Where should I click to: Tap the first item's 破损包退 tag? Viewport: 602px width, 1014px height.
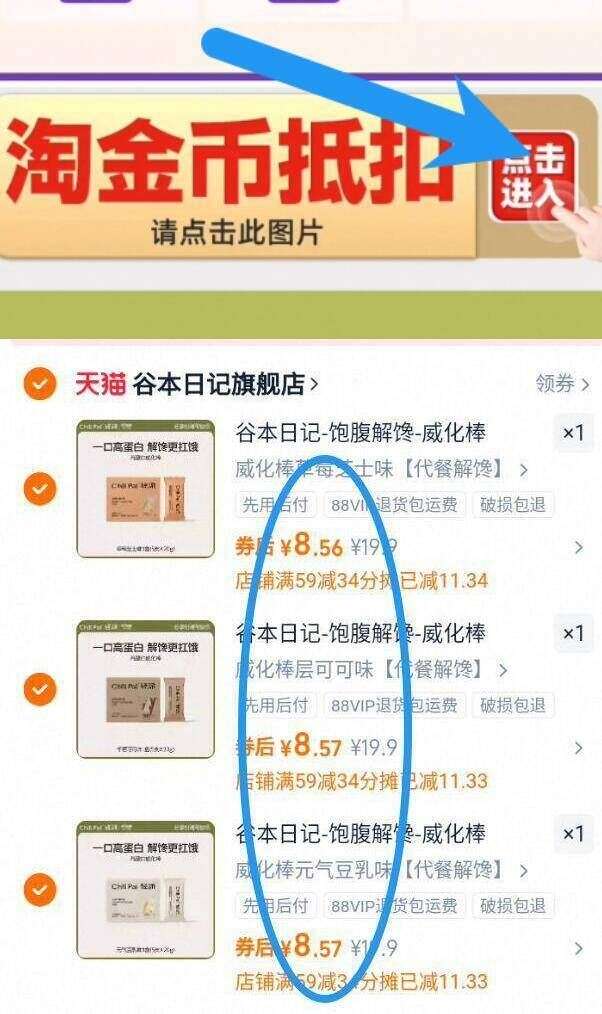[x=513, y=504]
